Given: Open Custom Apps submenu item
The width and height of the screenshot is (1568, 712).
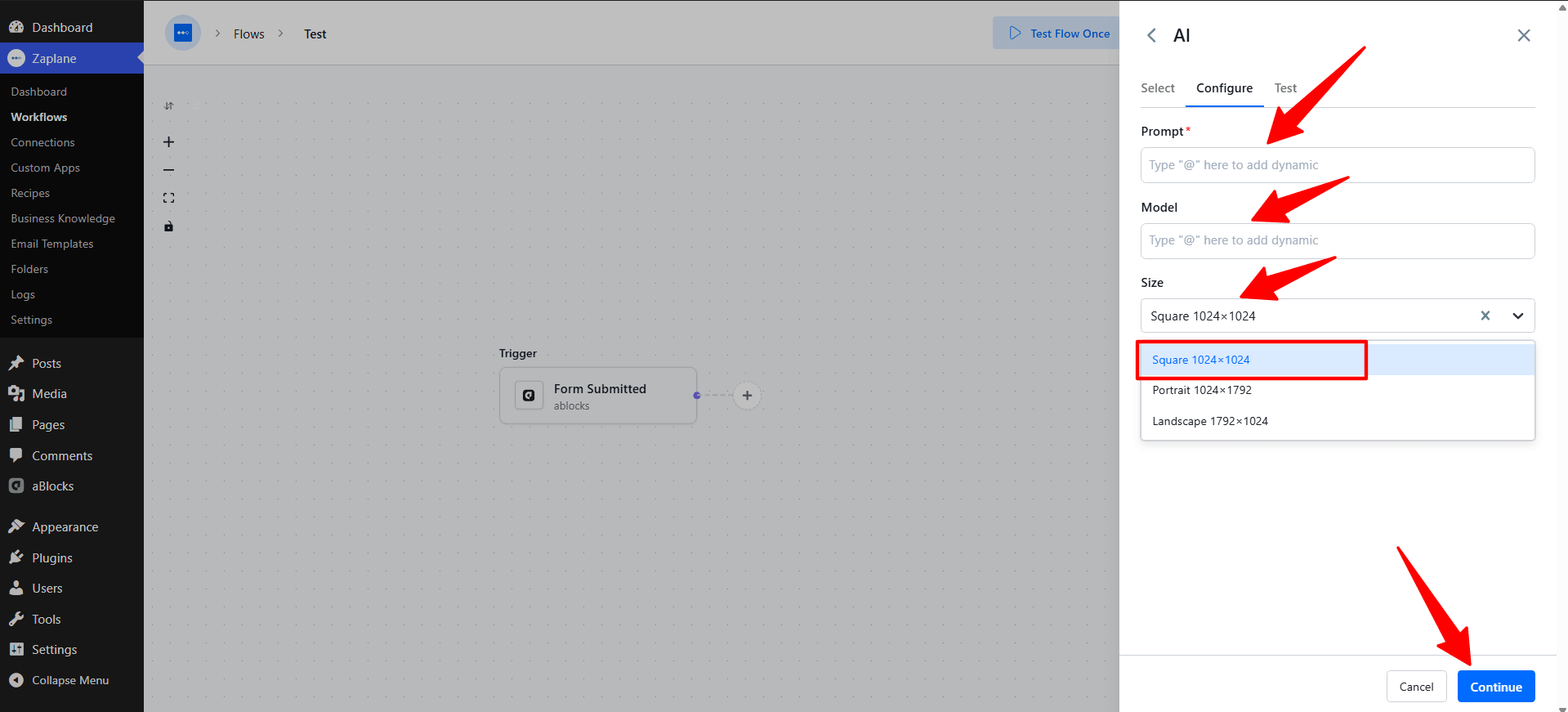Looking at the screenshot, I should click(46, 168).
